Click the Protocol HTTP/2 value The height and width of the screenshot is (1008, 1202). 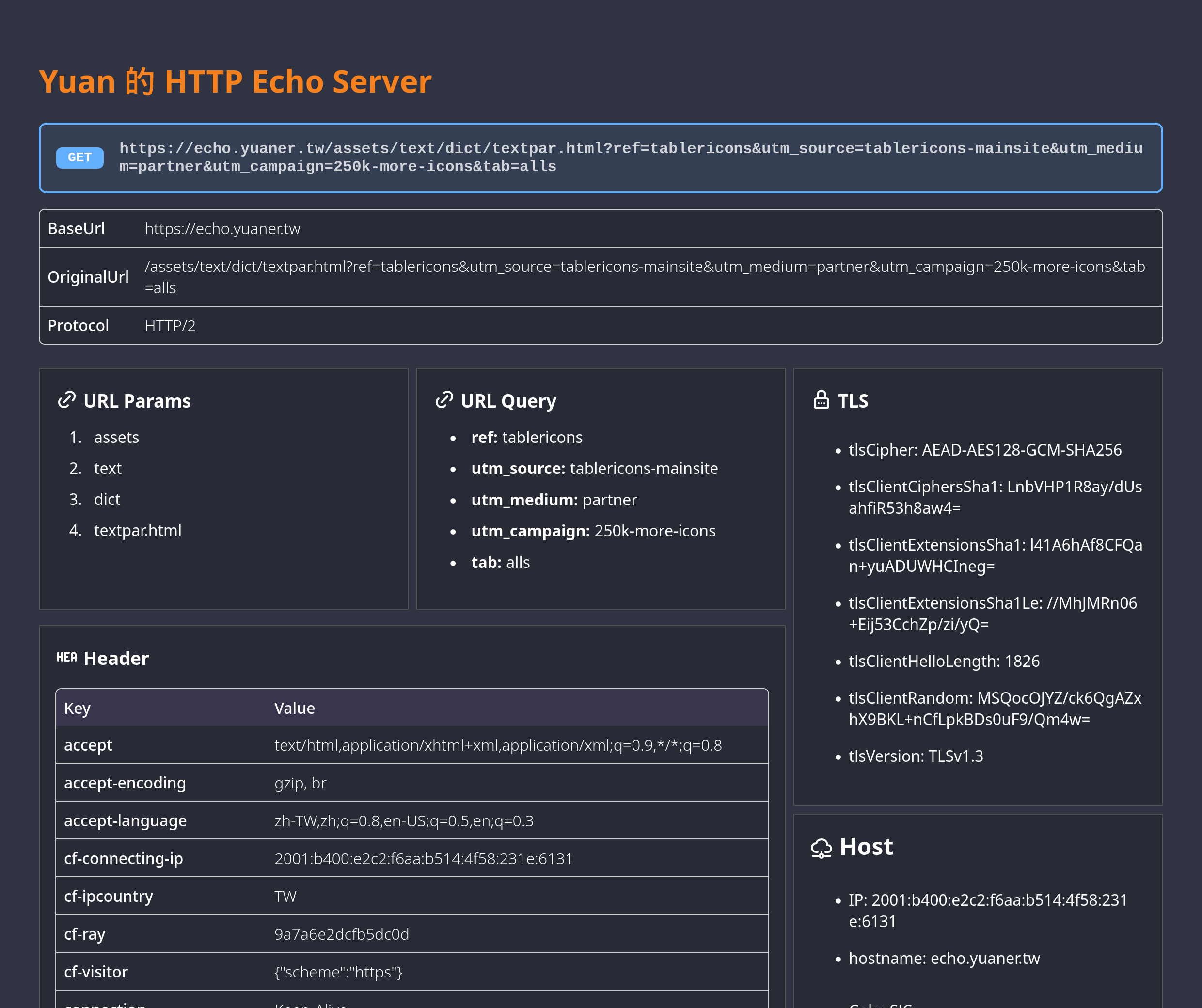coord(170,325)
